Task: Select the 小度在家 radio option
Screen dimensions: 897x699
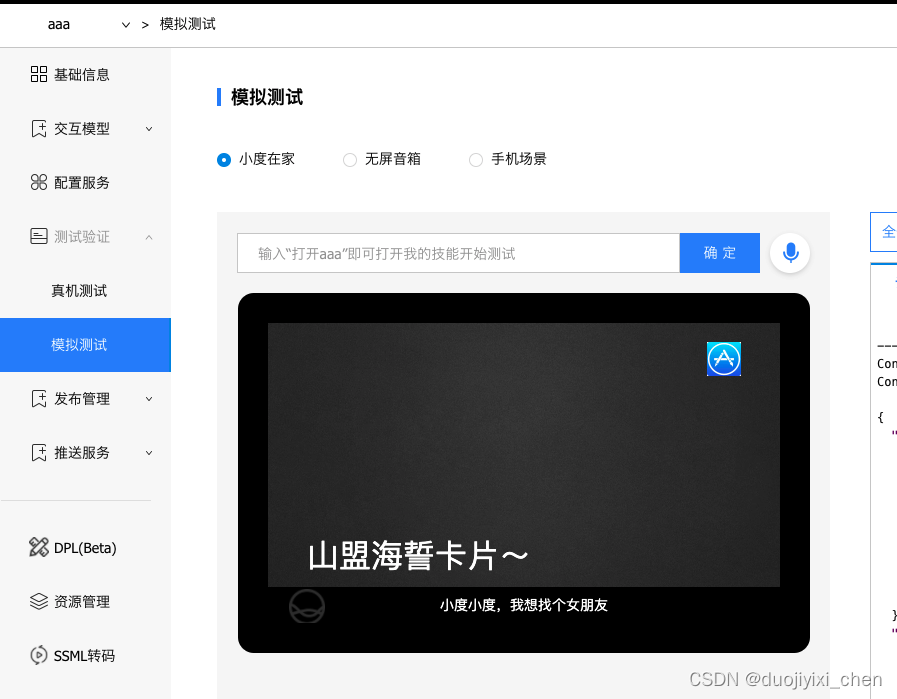Action: (x=224, y=160)
